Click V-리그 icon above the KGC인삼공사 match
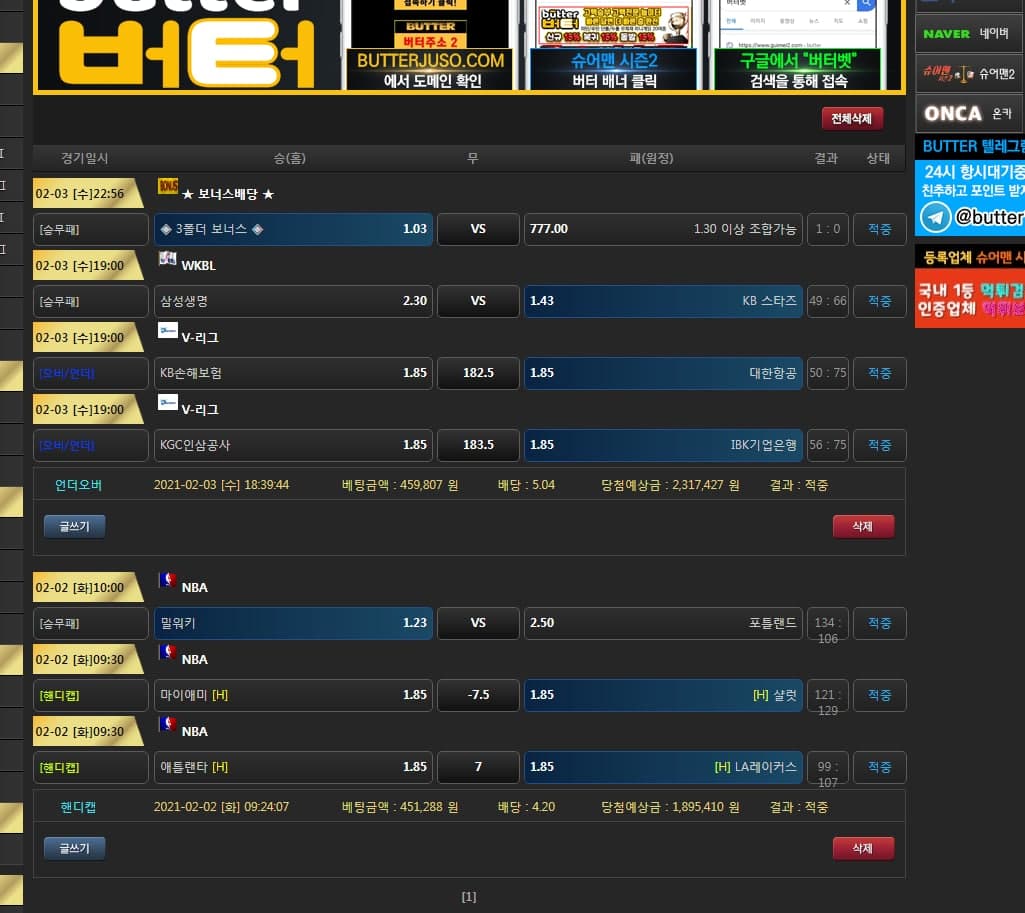This screenshot has width=1025, height=913. point(168,402)
